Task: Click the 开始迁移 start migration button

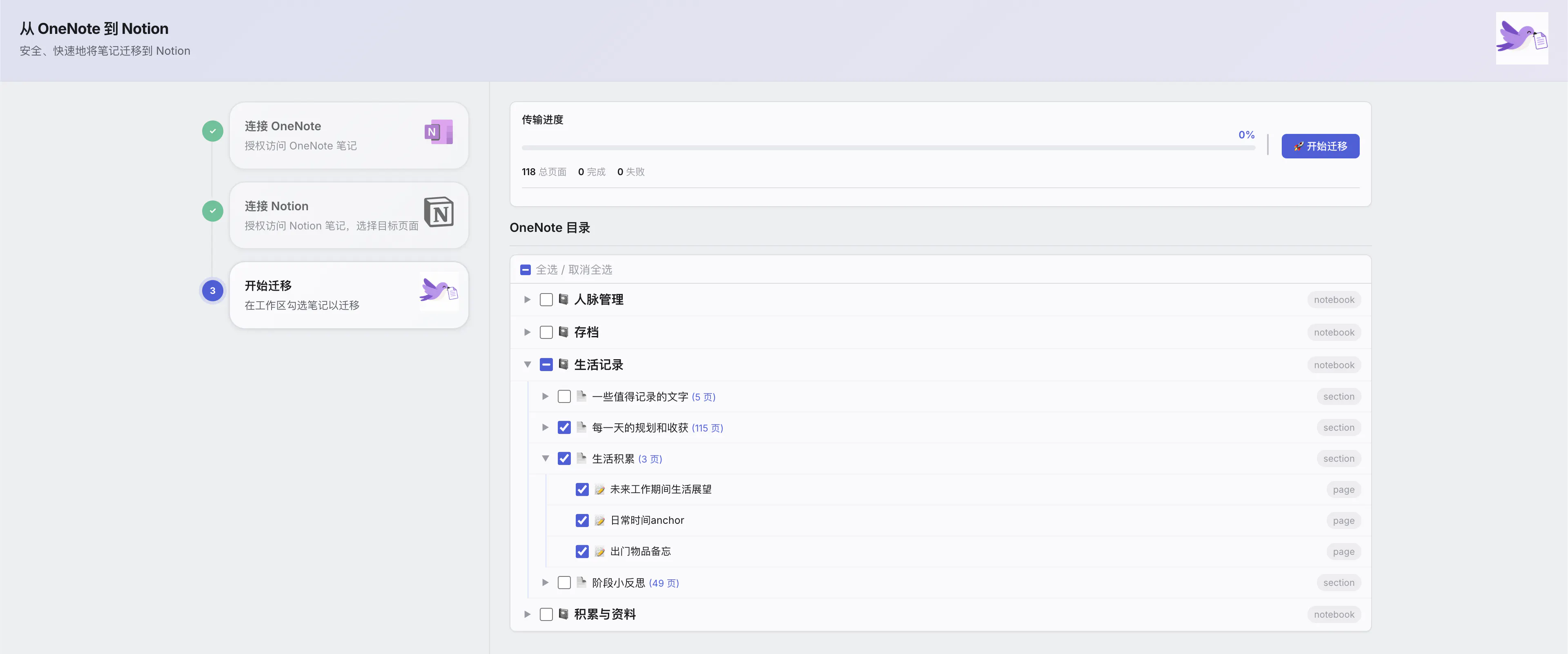Action: (1320, 146)
